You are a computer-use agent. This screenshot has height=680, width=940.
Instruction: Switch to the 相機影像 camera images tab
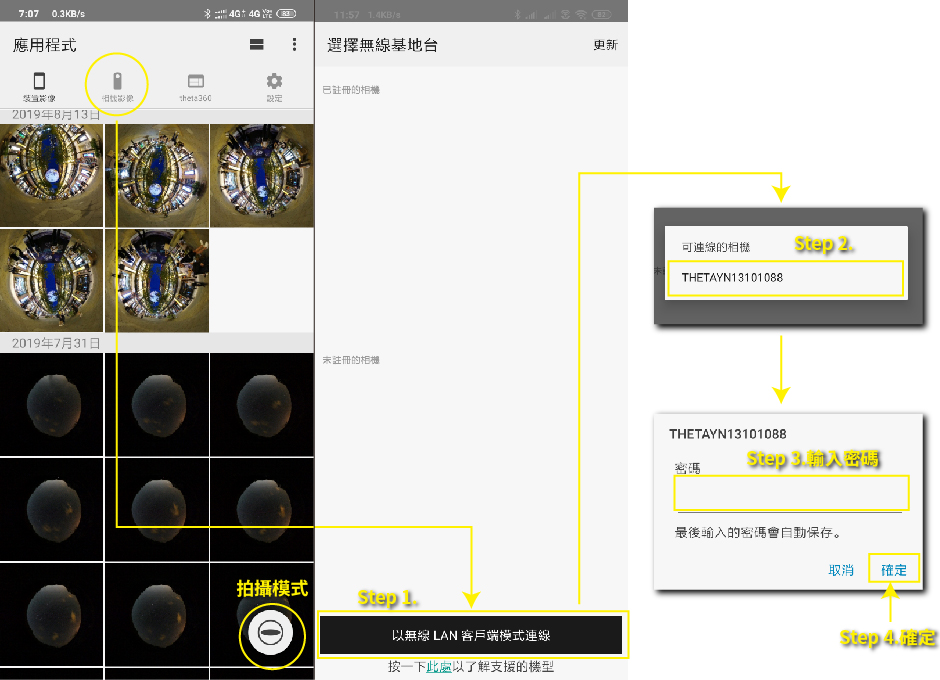[x=117, y=86]
